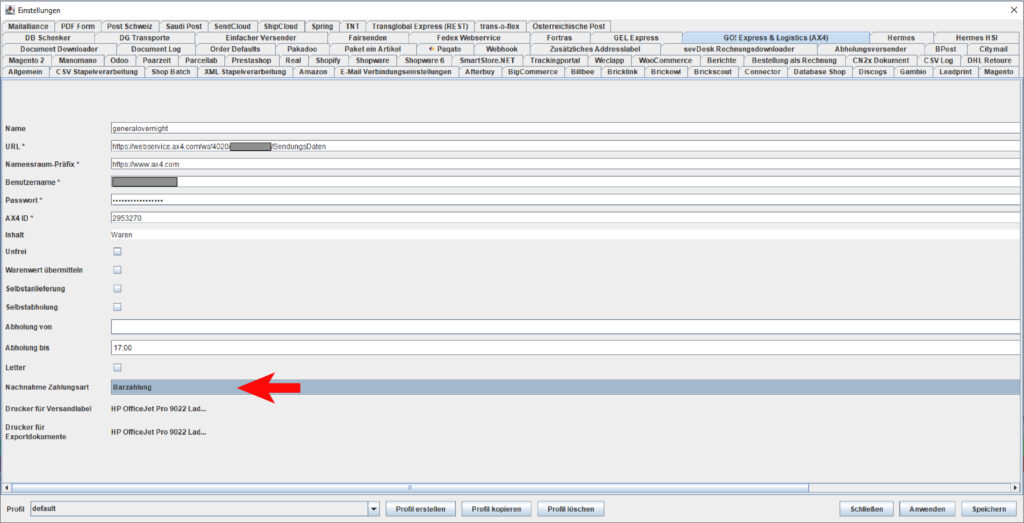This screenshot has width=1024, height=523.
Task: Click the Benutzername input field
Action: tap(566, 182)
